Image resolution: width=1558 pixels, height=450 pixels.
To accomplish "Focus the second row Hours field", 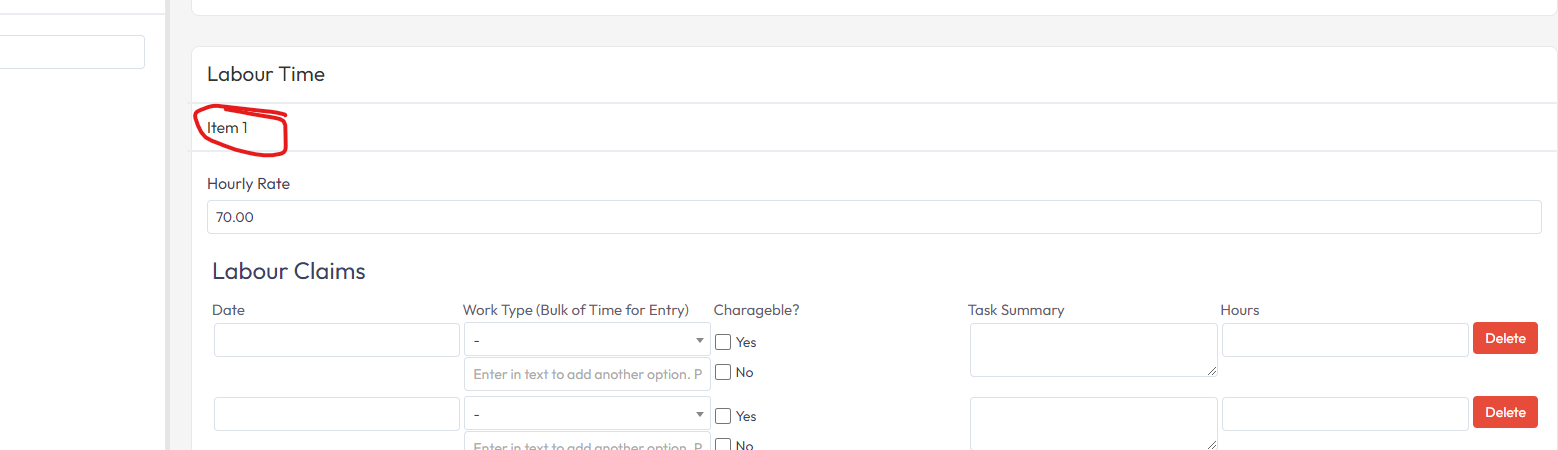I will (x=1344, y=414).
